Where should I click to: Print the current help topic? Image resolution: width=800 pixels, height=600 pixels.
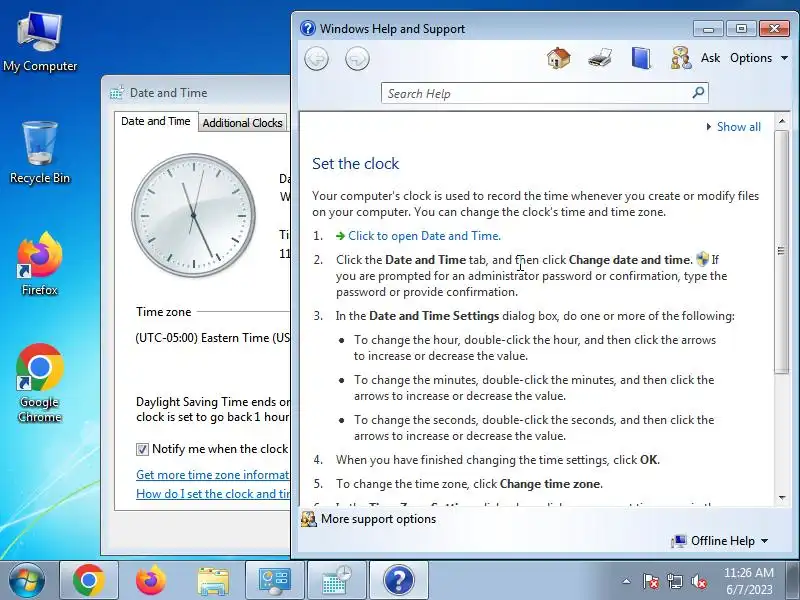[599, 58]
